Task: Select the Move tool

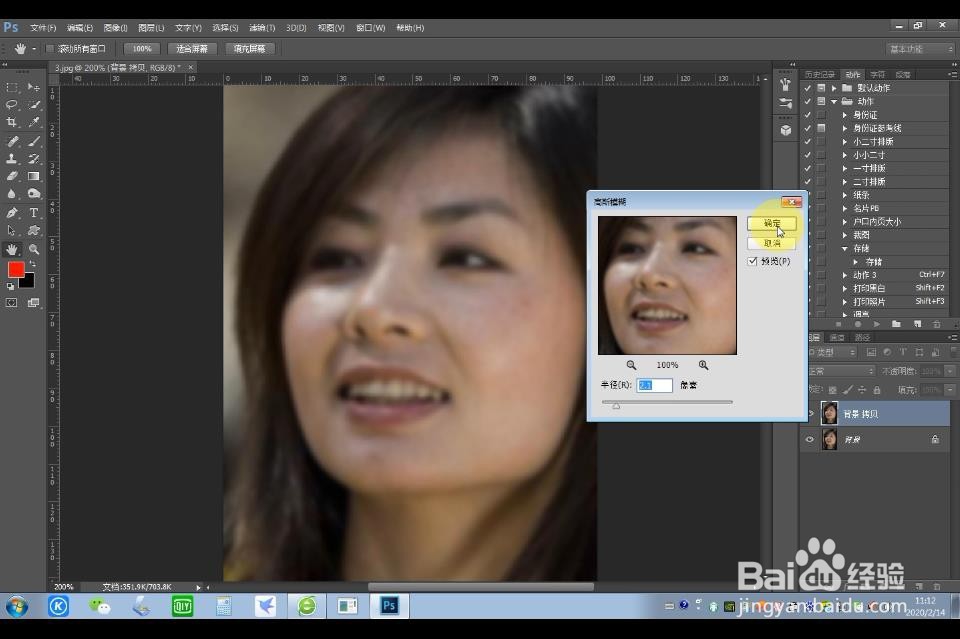Action: pos(34,88)
